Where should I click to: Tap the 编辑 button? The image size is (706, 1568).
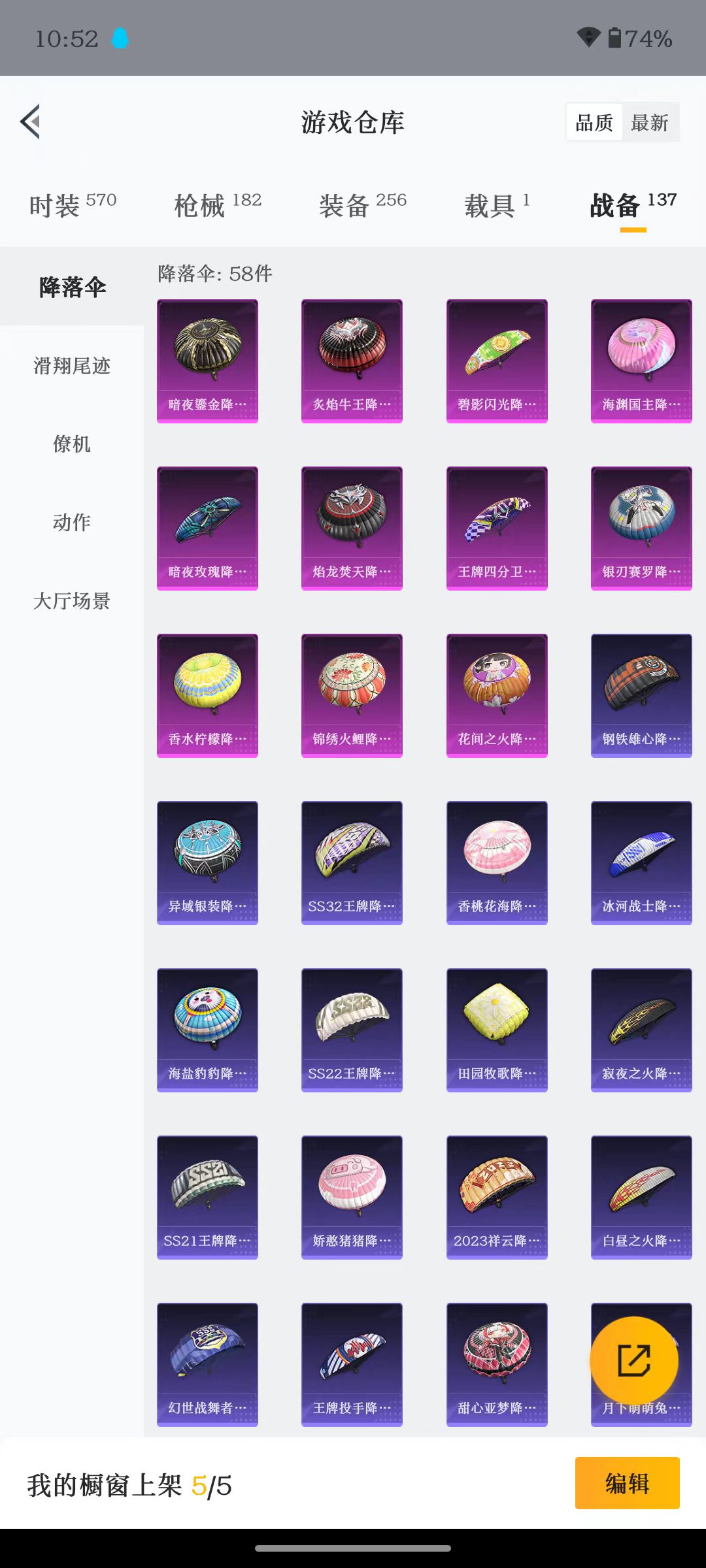click(x=628, y=1483)
